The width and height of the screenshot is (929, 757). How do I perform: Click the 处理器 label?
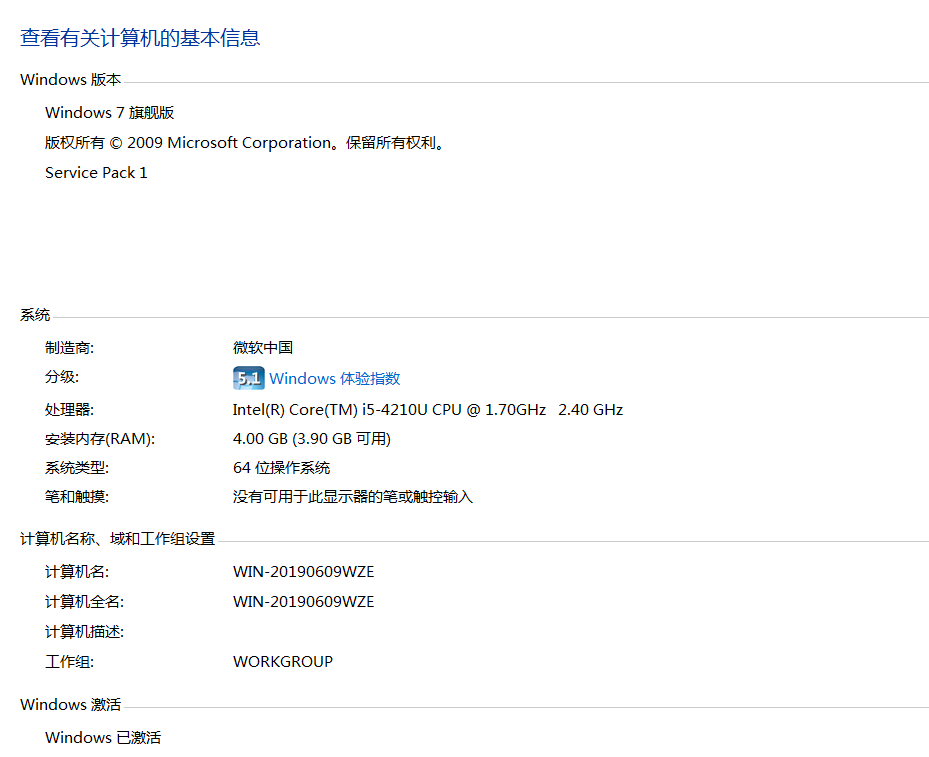(69, 410)
